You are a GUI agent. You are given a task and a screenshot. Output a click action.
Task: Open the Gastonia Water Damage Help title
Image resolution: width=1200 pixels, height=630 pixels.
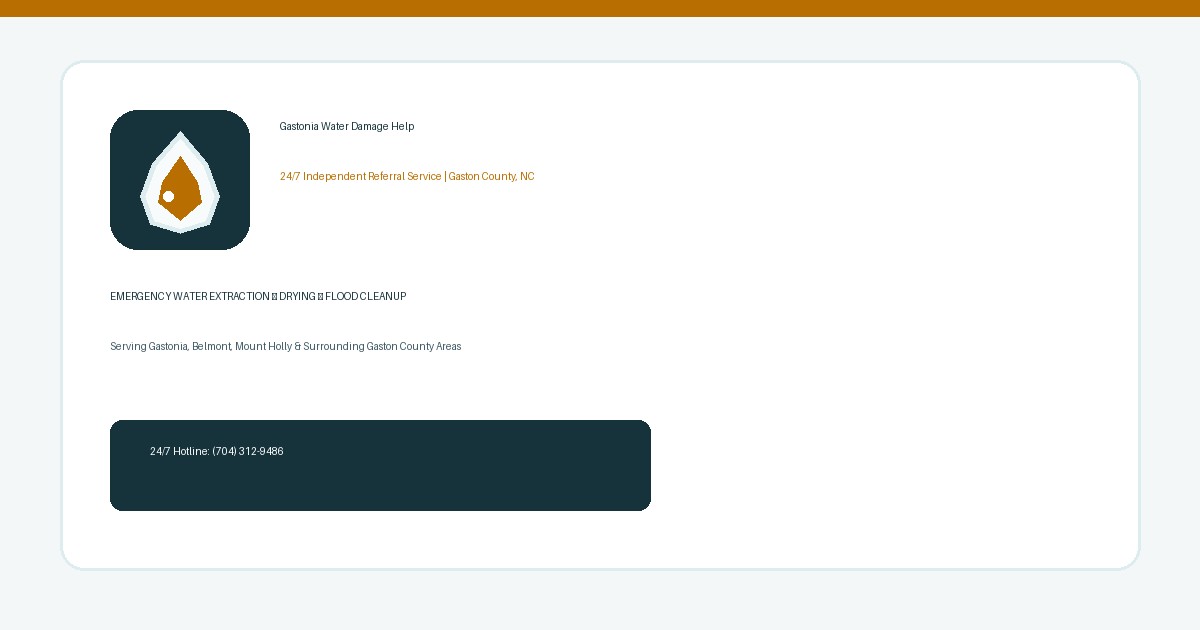pyautogui.click(x=347, y=127)
